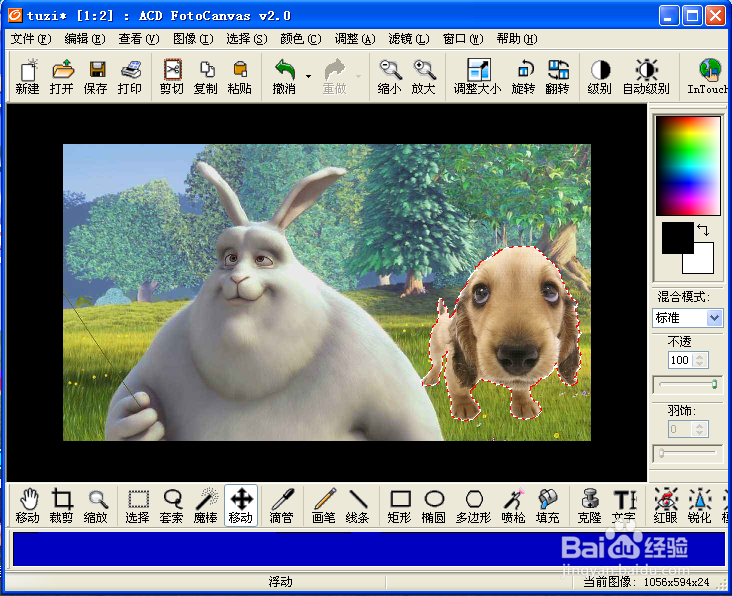Swap foreground and background colors
Viewport: 732px width, 596px height.
tap(704, 229)
